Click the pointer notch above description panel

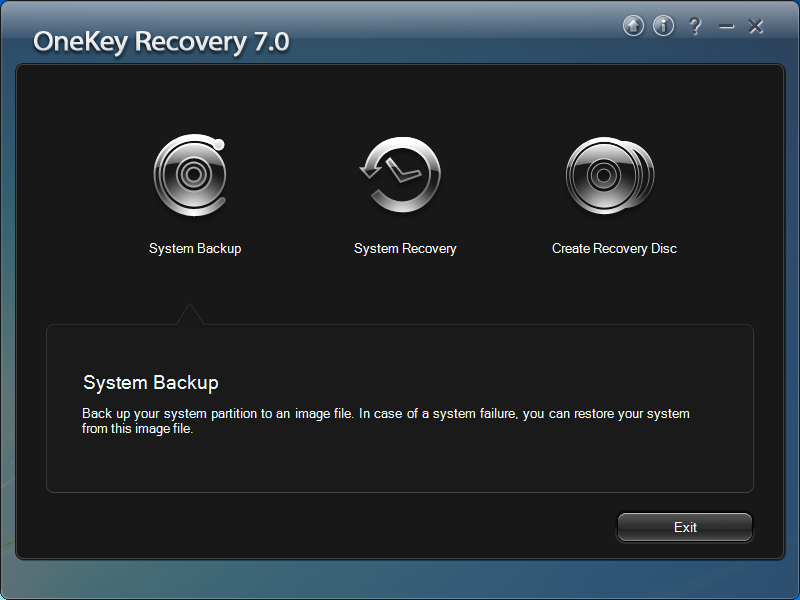[x=189, y=315]
